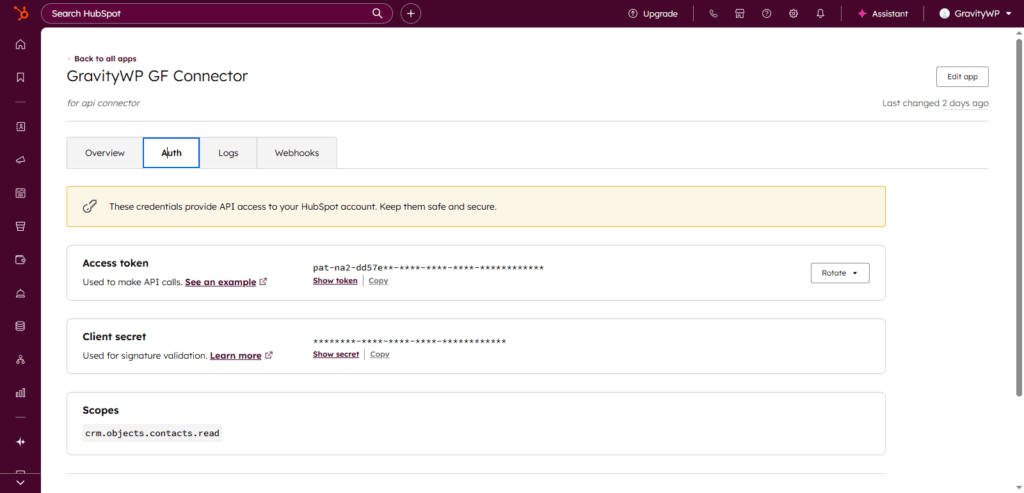Click the Upgrade button

click(x=652, y=14)
